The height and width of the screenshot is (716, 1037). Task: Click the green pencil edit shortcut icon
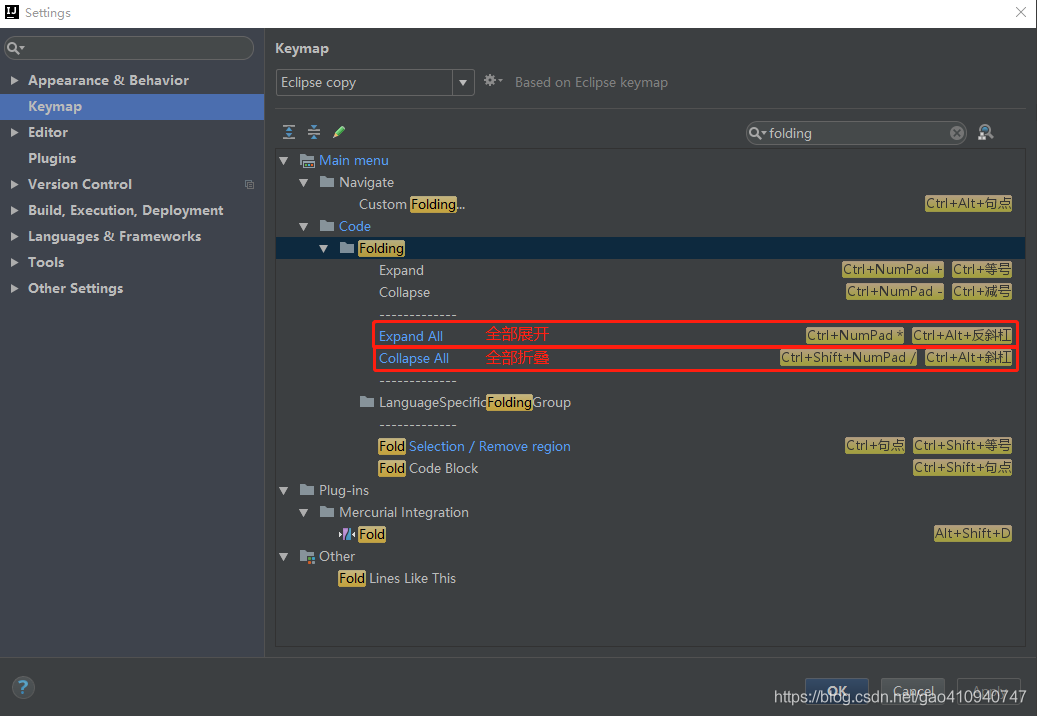pos(339,132)
